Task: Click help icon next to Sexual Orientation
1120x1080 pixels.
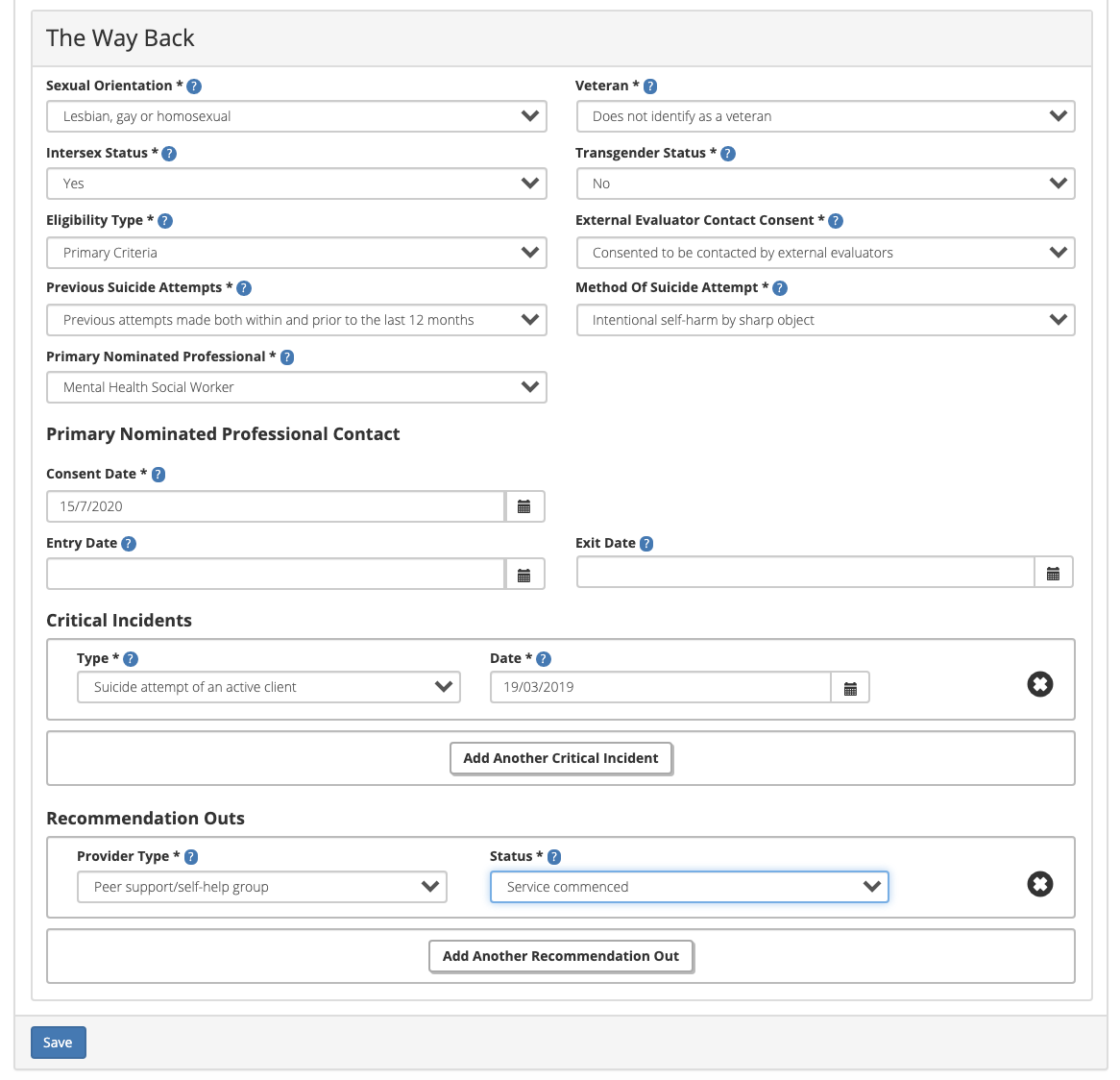Action: point(194,86)
